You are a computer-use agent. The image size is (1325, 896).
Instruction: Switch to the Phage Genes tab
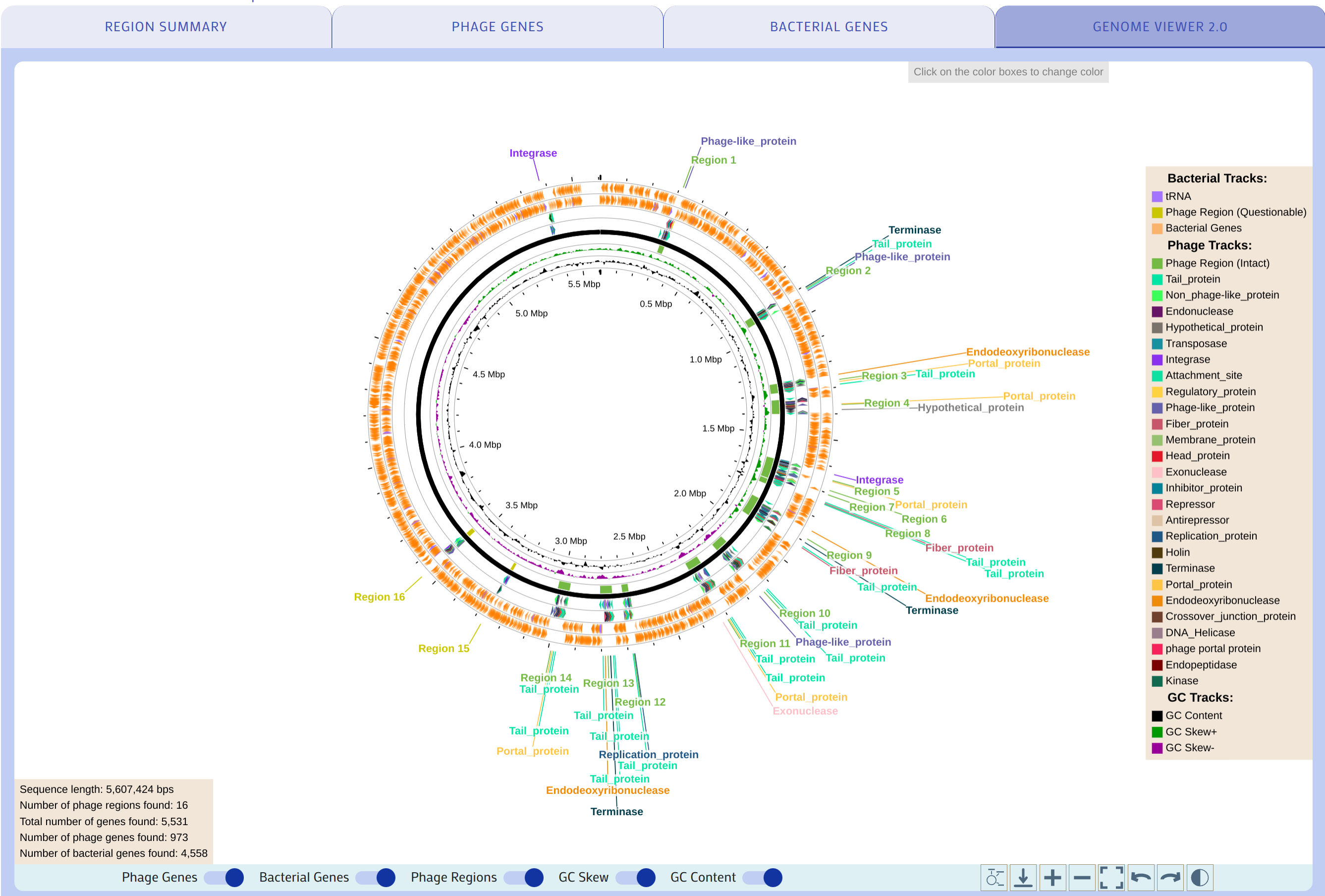tap(497, 27)
